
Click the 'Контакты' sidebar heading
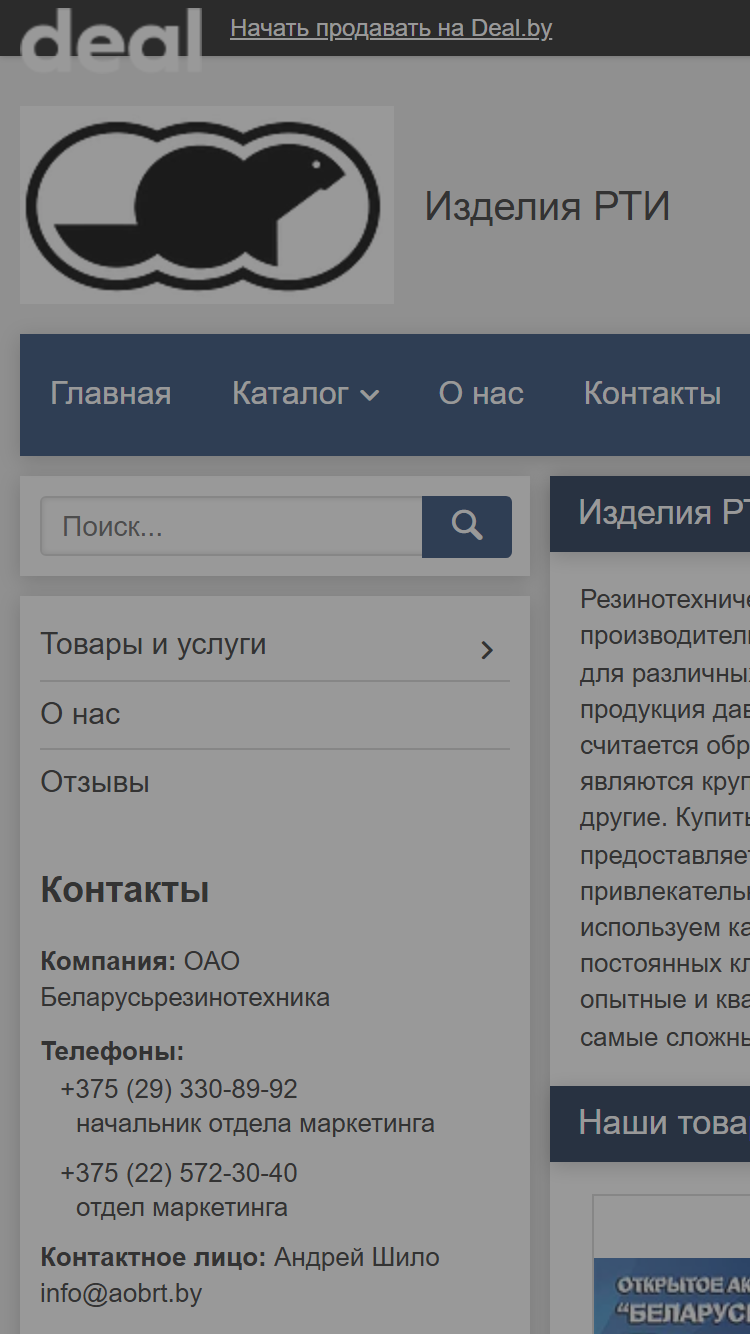tap(125, 890)
